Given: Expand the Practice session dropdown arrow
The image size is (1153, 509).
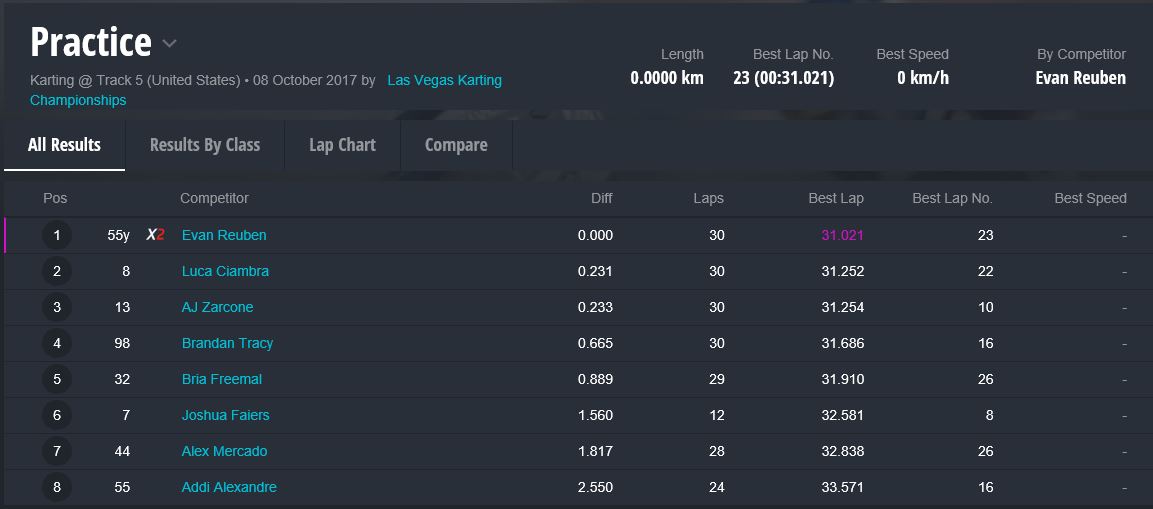Looking at the screenshot, I should (170, 43).
